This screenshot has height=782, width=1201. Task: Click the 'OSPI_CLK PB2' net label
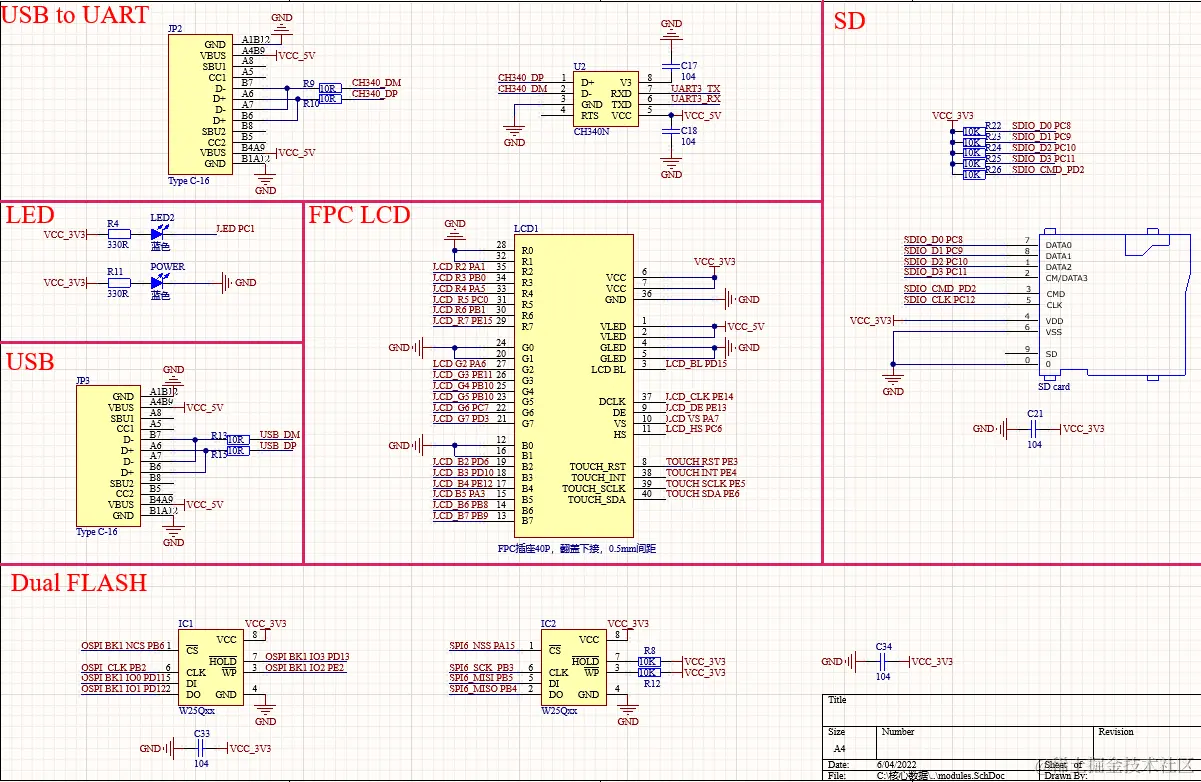tap(113, 668)
